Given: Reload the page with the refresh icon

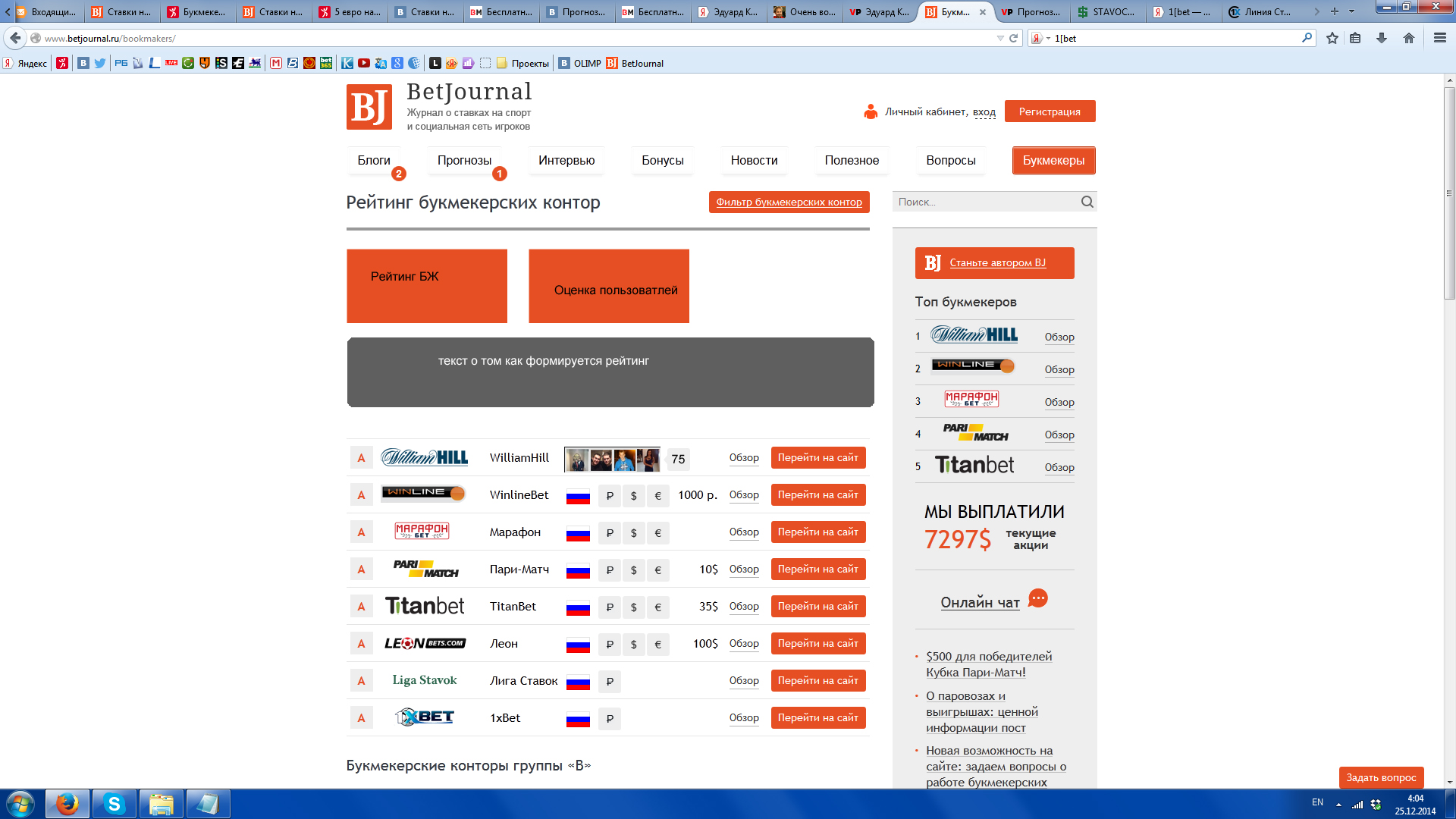Looking at the screenshot, I should 1013,38.
